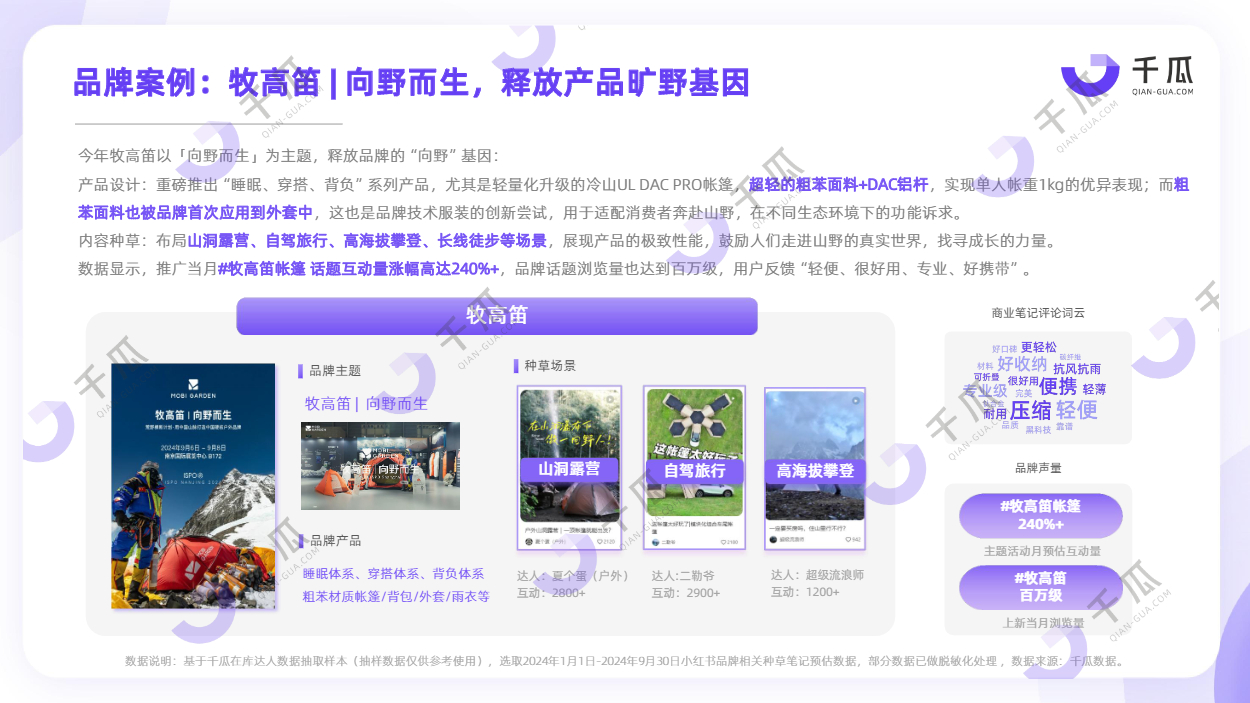Click the 山洞露营 purple label
This screenshot has width=1250, height=703.
pos(569,470)
